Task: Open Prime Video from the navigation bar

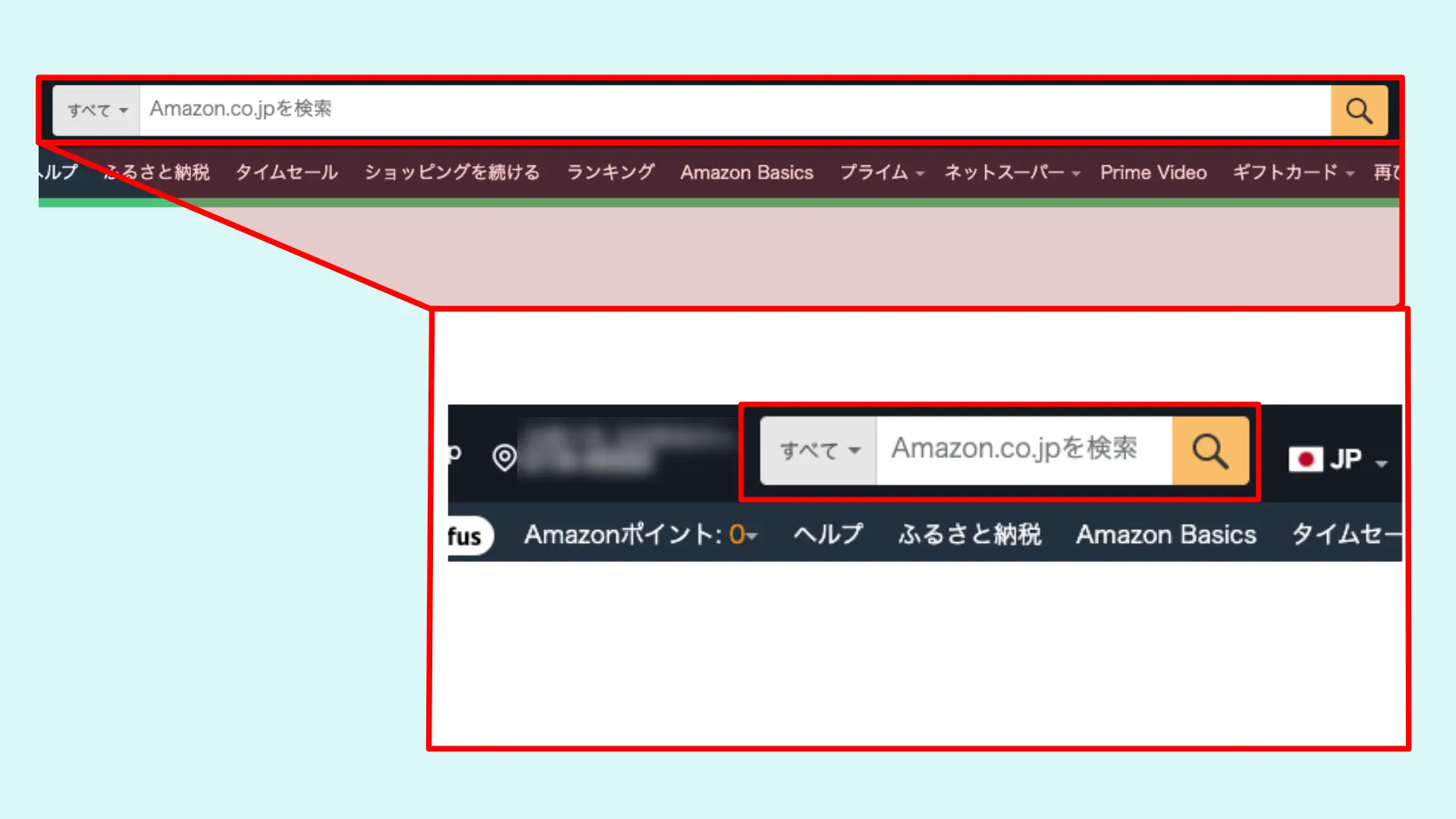Action: click(1153, 172)
